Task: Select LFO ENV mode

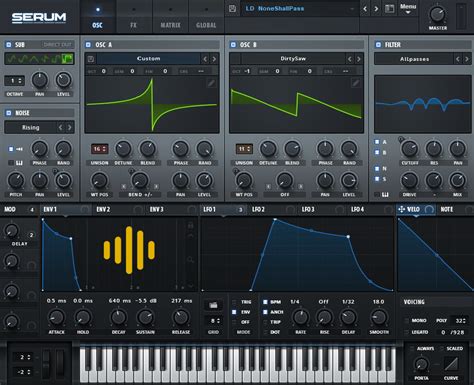Action: tap(234, 312)
